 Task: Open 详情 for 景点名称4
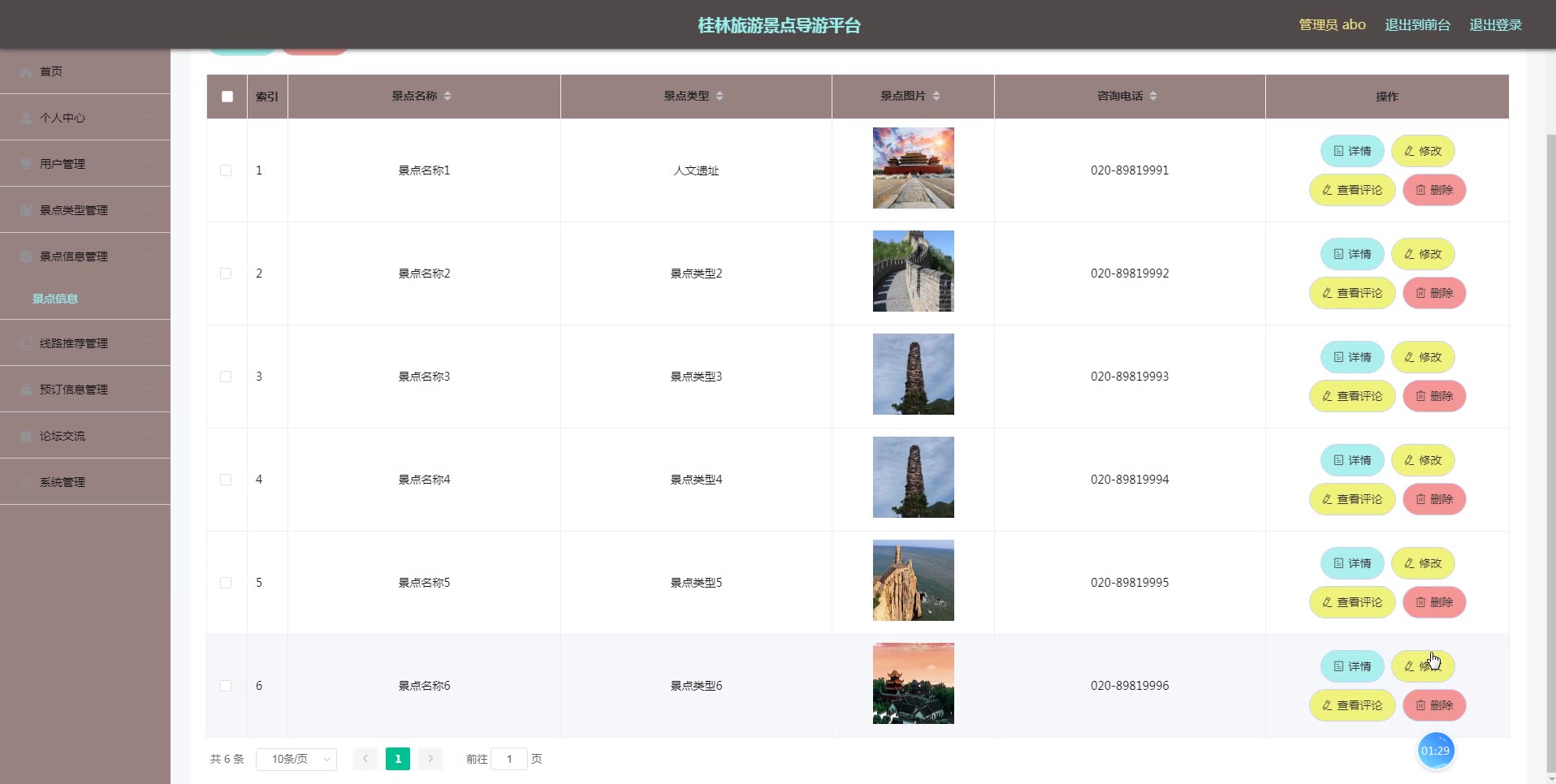tap(1352, 460)
